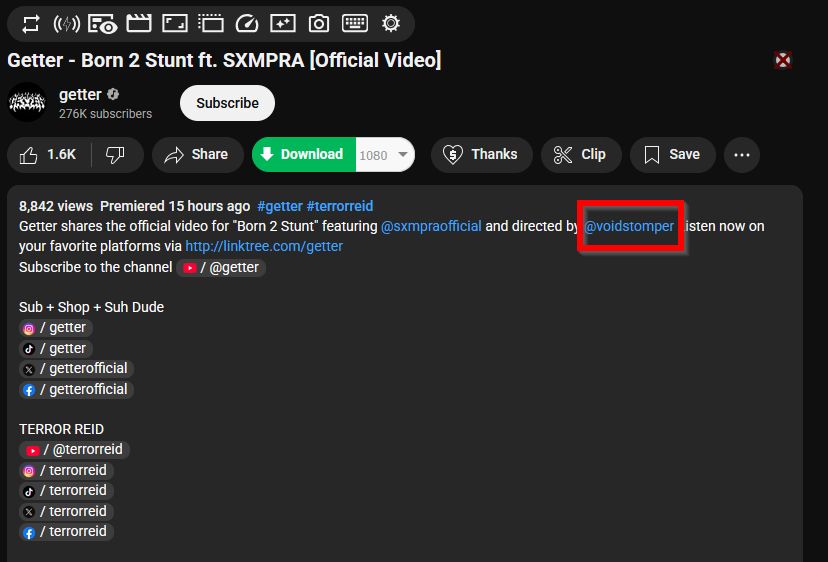Save video to playlist
The image size is (828, 562).
[672, 155]
